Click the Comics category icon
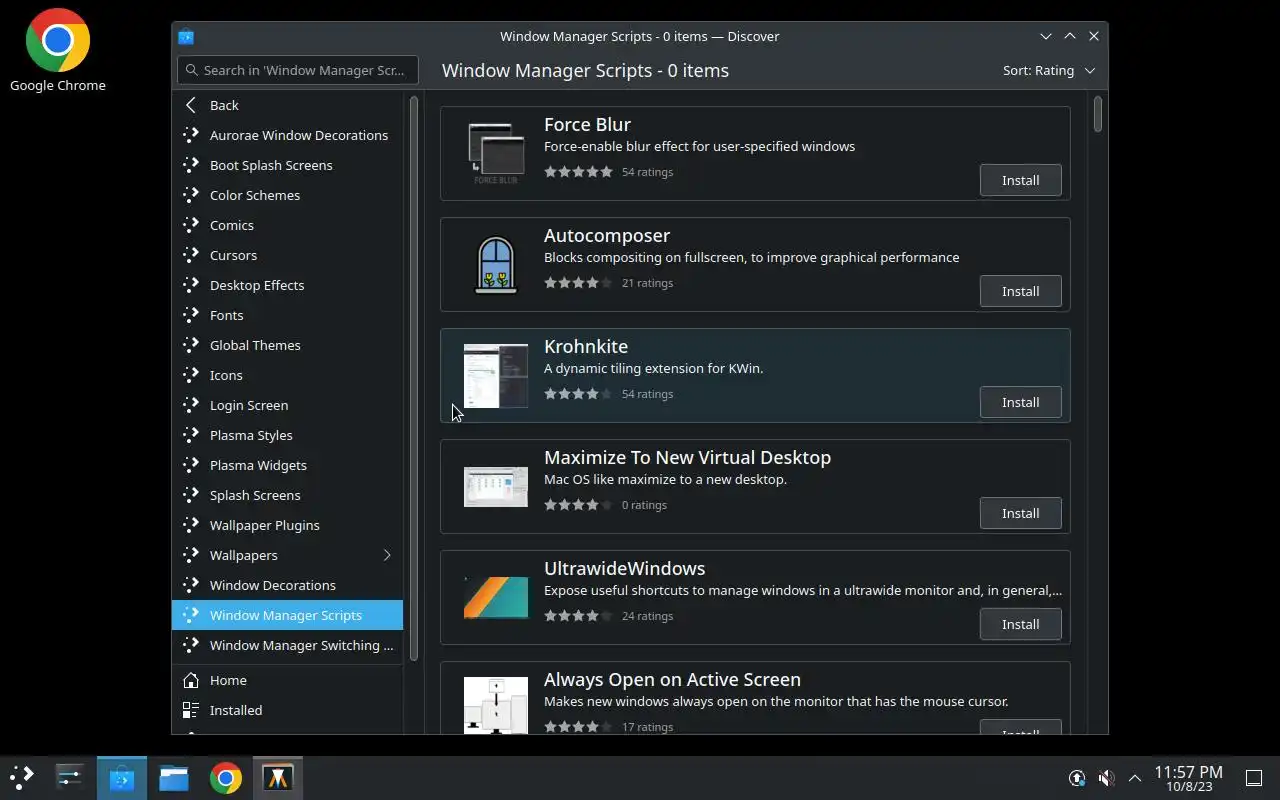The image size is (1280, 800). [x=191, y=225]
